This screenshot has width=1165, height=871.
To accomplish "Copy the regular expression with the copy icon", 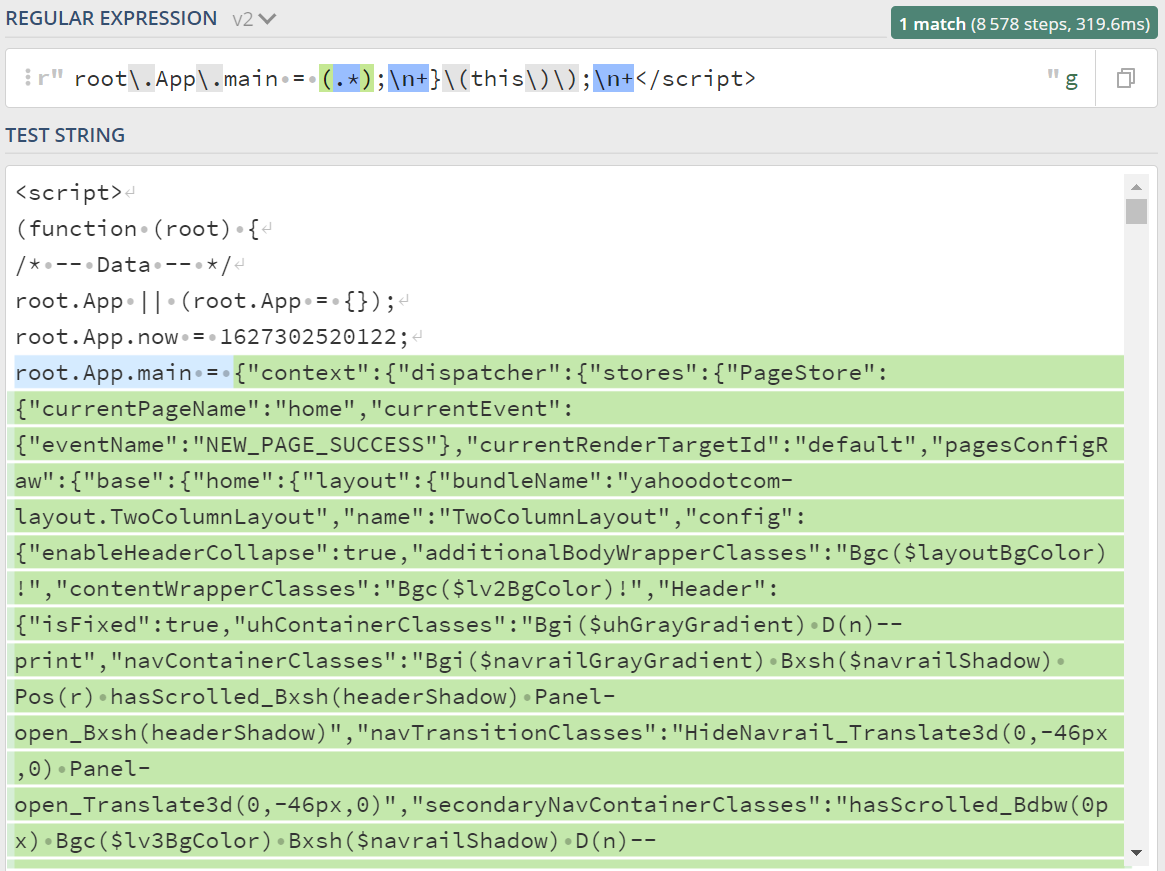I will [1126, 78].
